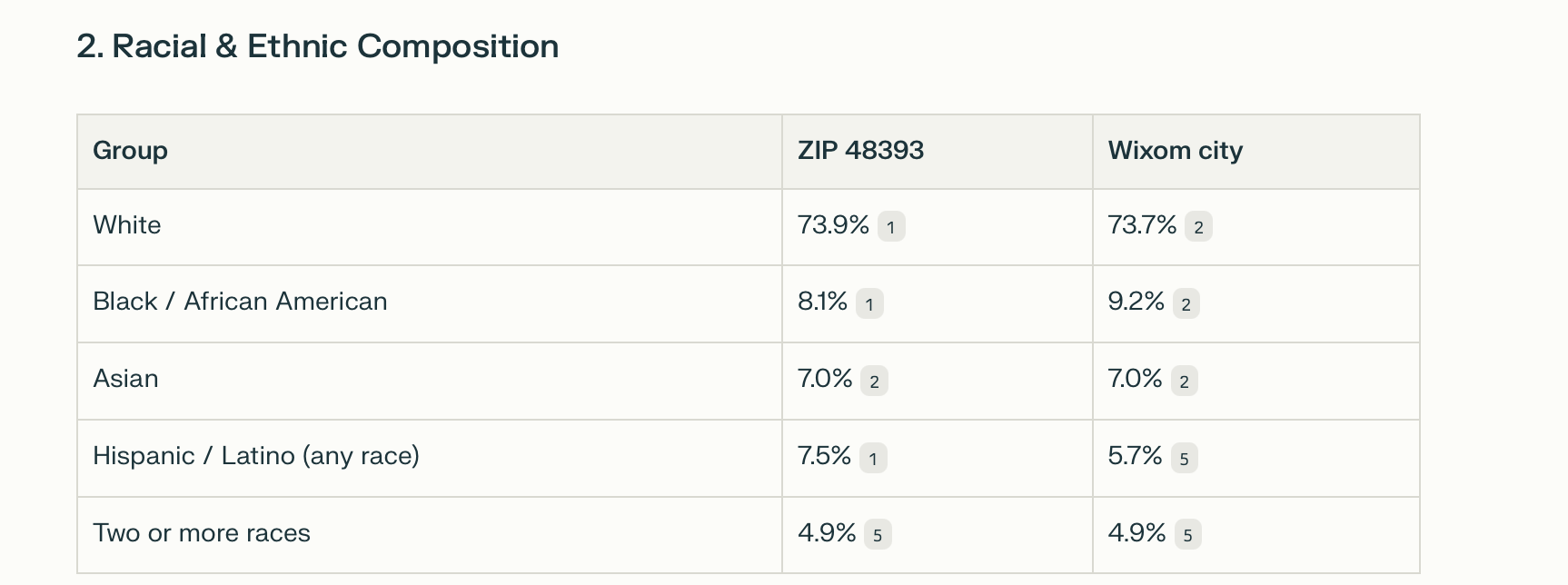Click the 73.9% value in White row

[833, 225]
